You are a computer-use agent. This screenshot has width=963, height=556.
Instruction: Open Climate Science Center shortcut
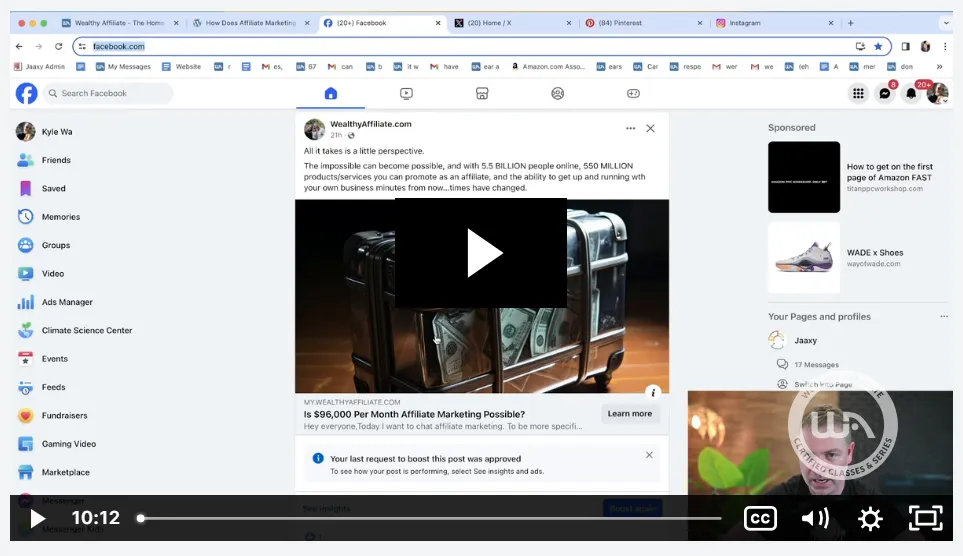(x=87, y=330)
